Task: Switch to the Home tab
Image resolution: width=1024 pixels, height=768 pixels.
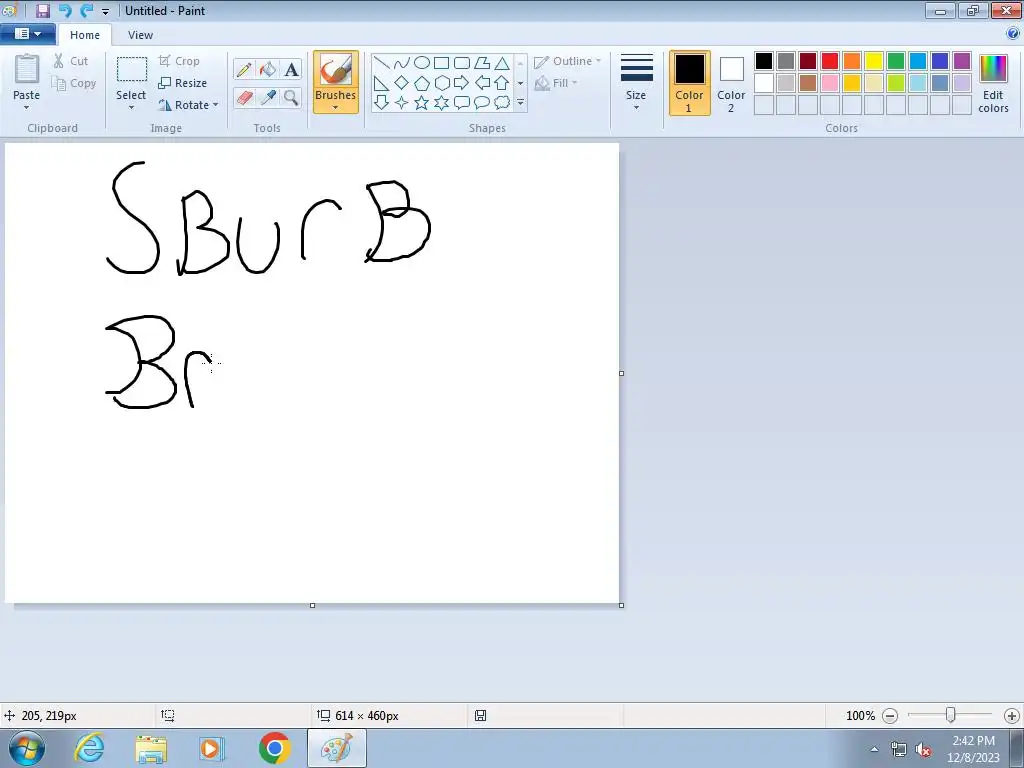Action: (85, 35)
